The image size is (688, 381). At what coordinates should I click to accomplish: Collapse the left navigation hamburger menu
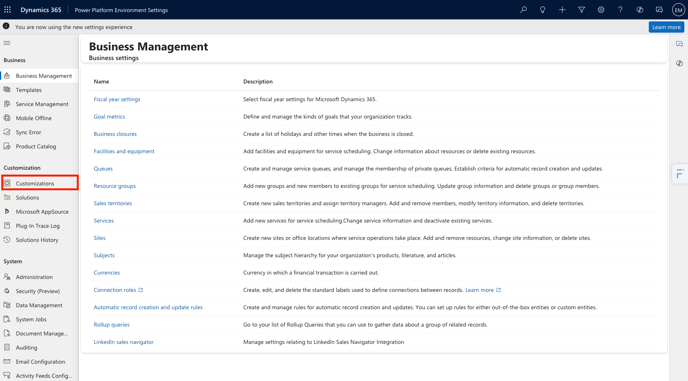[7, 43]
